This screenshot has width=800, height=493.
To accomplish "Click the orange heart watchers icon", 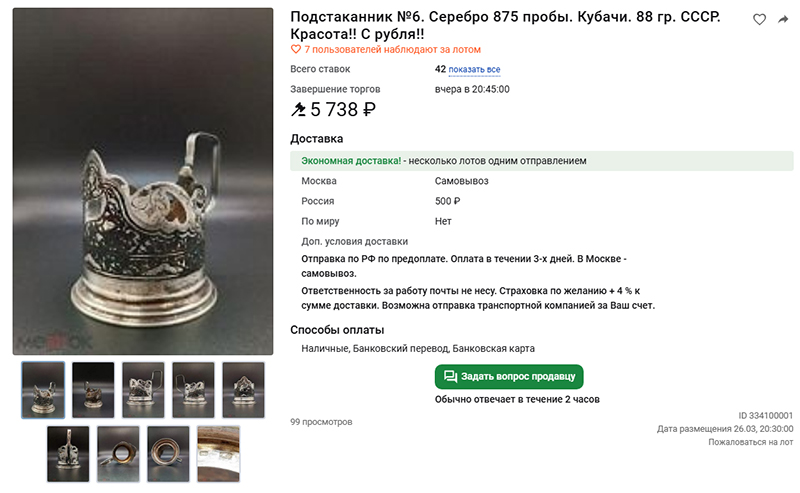I will (295, 50).
